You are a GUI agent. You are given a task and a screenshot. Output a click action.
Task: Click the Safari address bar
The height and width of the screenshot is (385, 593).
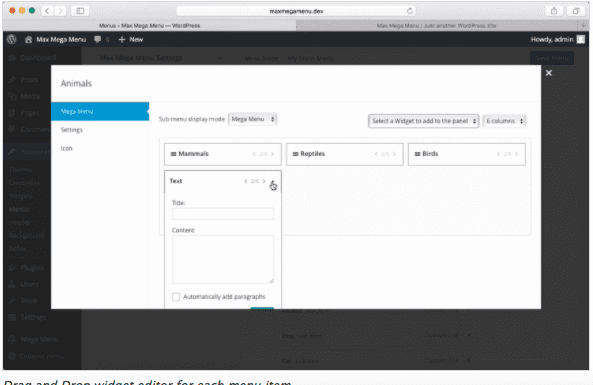coord(296,11)
